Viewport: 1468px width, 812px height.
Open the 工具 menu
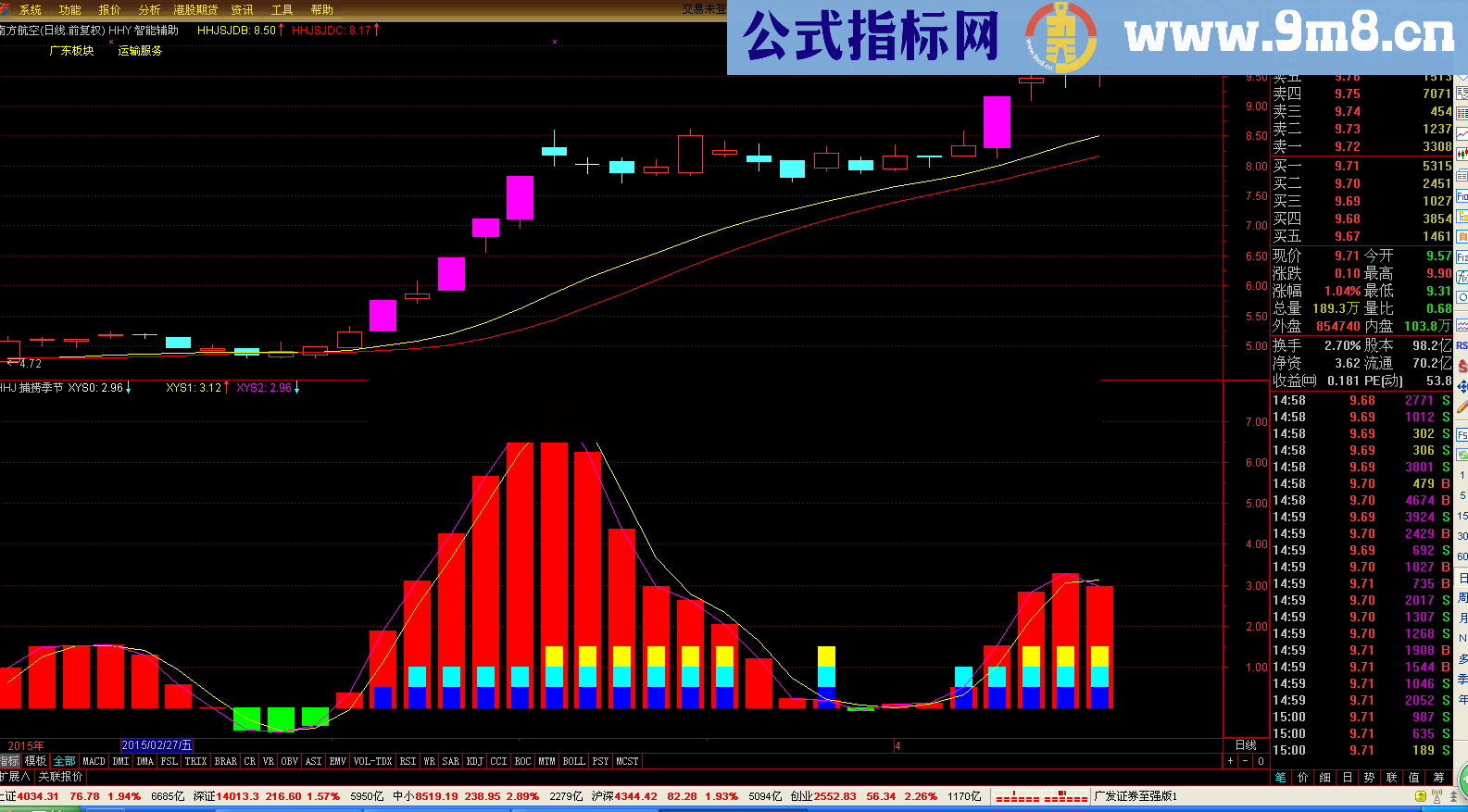pyautogui.click(x=282, y=9)
